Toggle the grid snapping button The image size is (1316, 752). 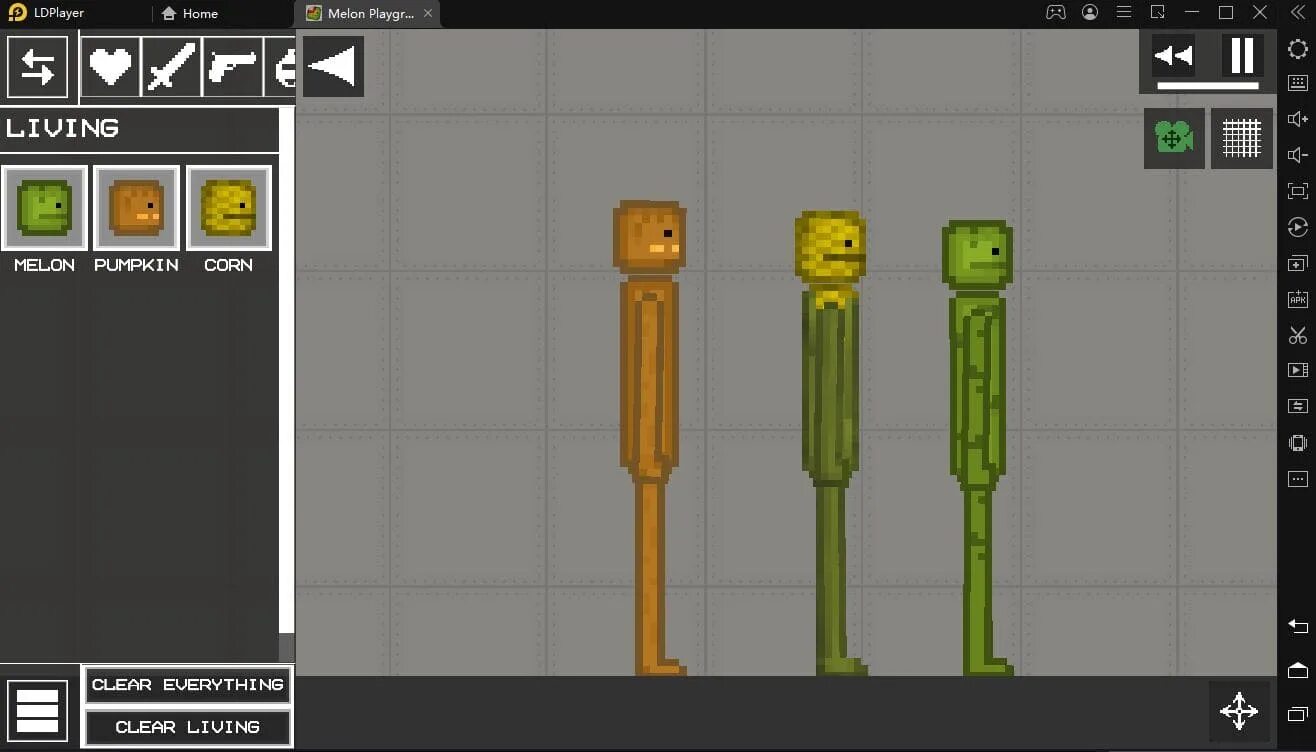click(1241, 138)
